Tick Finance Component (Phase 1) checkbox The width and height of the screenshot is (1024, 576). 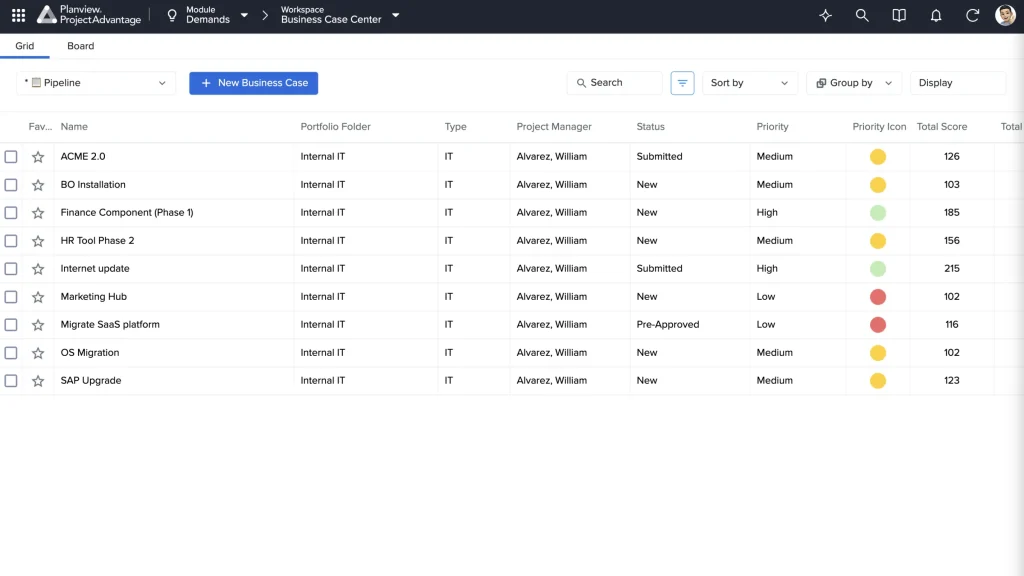pos(11,213)
